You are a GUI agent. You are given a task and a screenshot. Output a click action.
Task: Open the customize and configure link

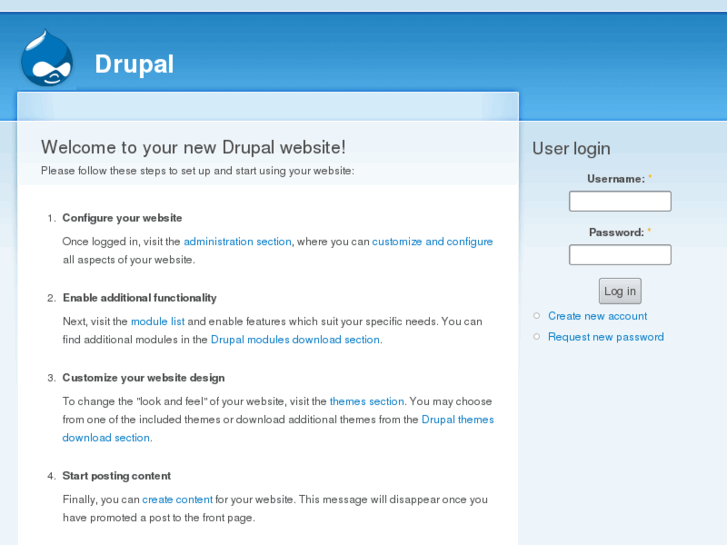click(432, 242)
